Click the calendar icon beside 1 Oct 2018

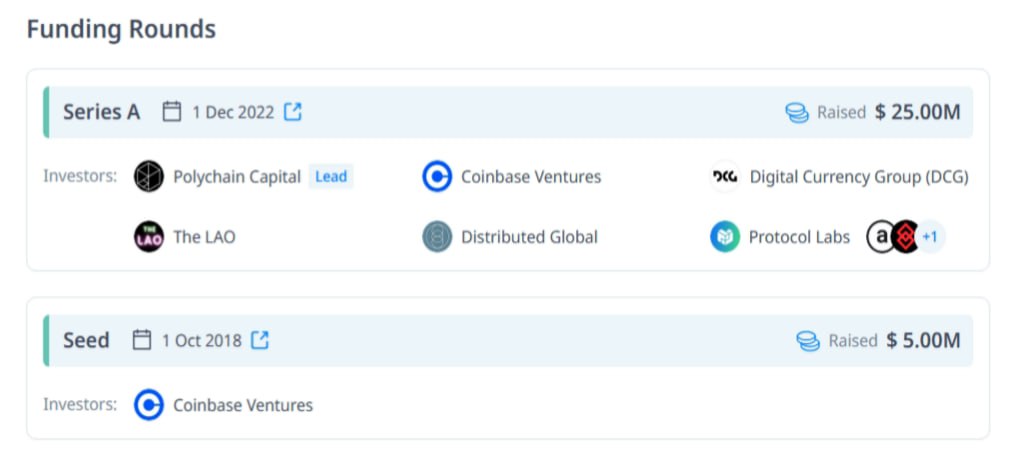click(x=142, y=340)
